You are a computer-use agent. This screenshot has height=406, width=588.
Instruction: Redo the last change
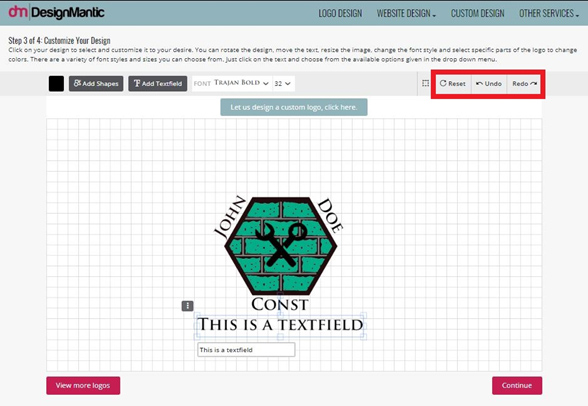pyautogui.click(x=524, y=84)
